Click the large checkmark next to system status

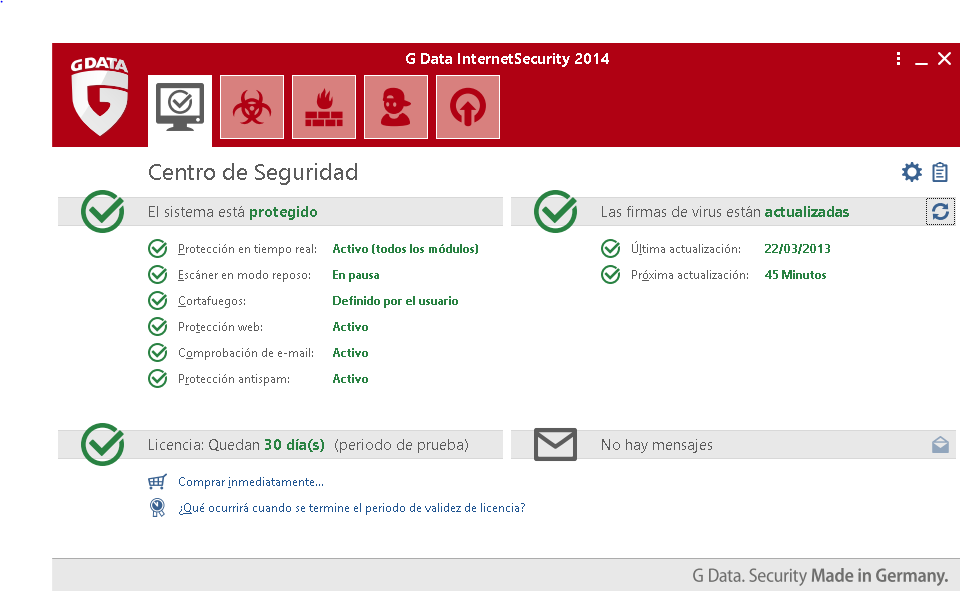coord(103,211)
